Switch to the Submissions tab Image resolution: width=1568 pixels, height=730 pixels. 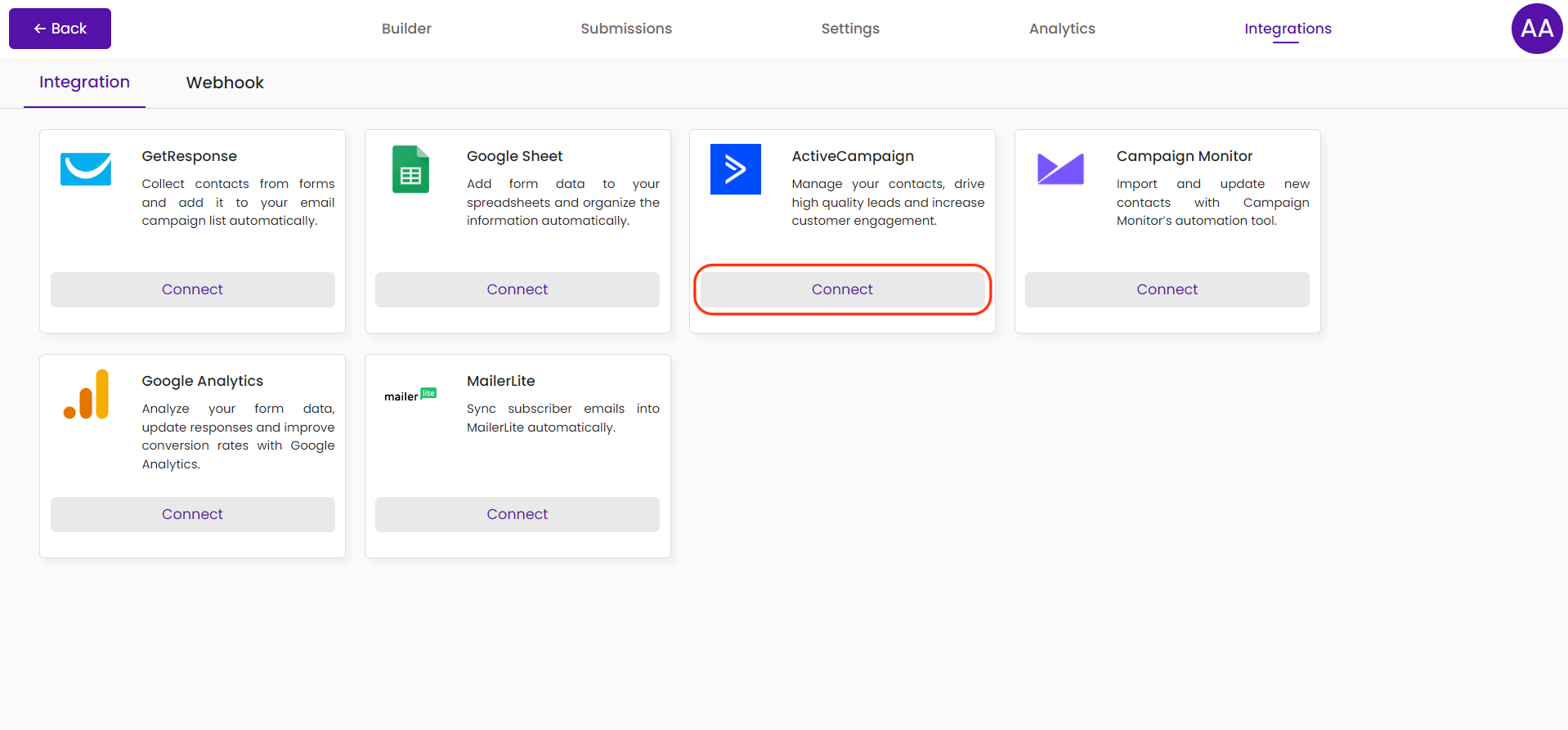[626, 29]
